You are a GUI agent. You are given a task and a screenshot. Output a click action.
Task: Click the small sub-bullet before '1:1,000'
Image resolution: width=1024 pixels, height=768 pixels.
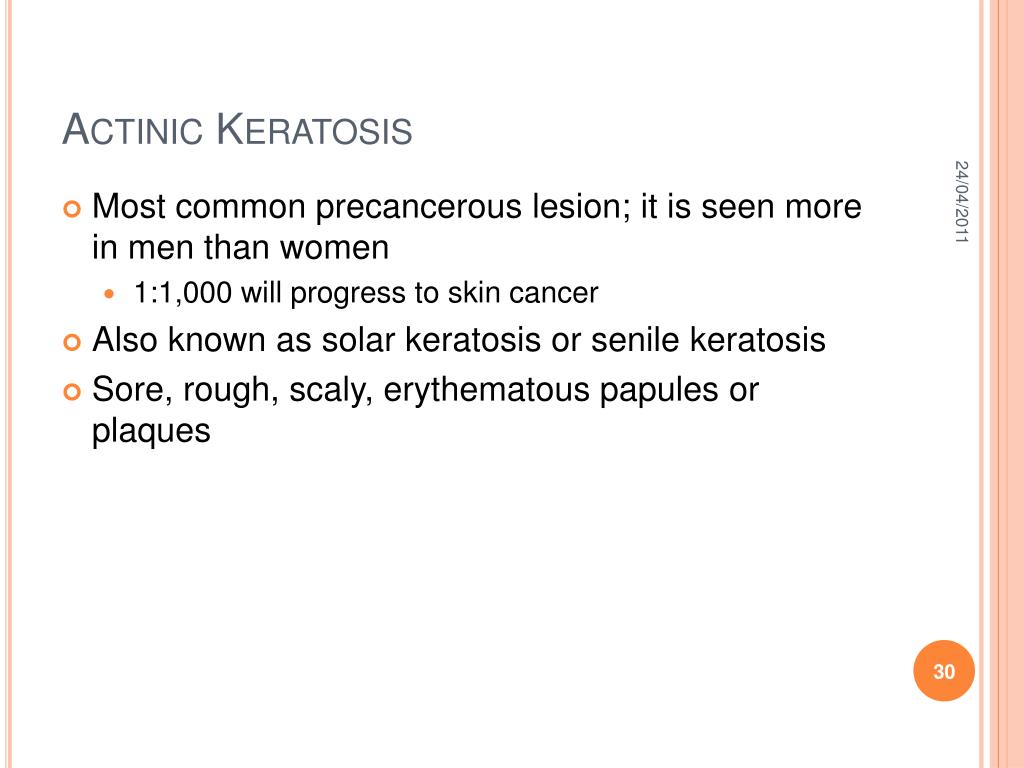(109, 294)
